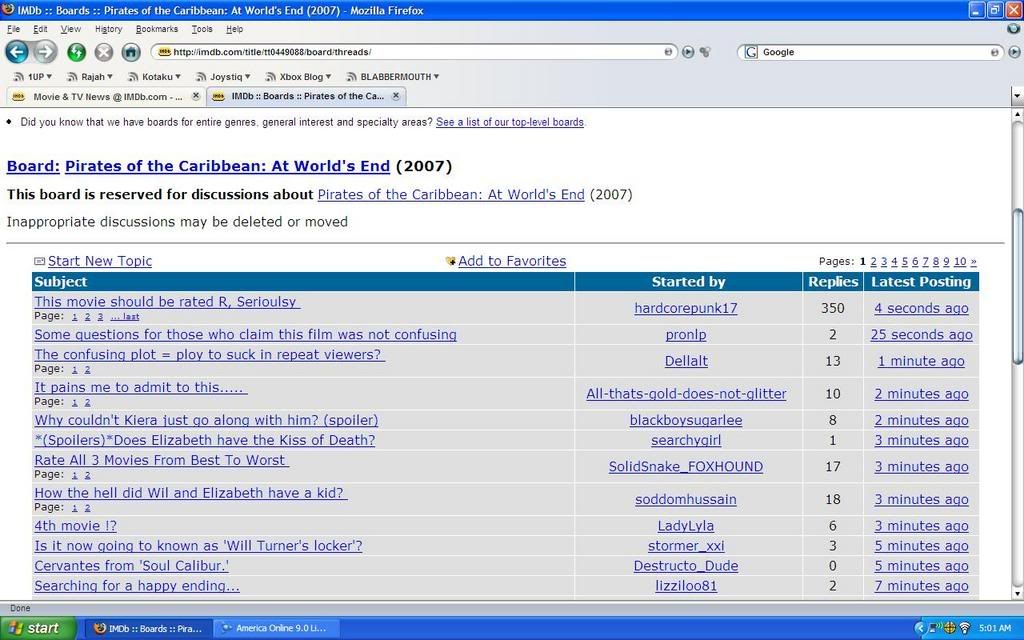Open the Tools menu

202,29
